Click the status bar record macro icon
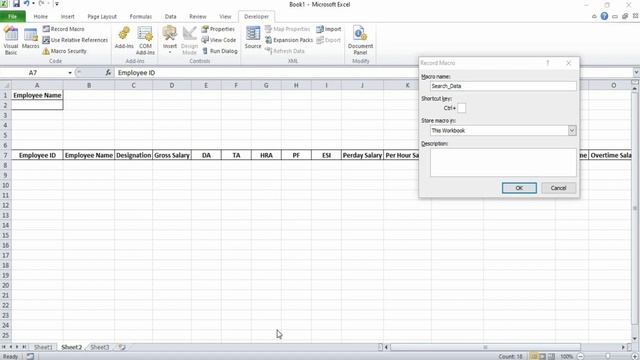Image resolution: width=640 pixels, height=360 pixels. point(30,356)
